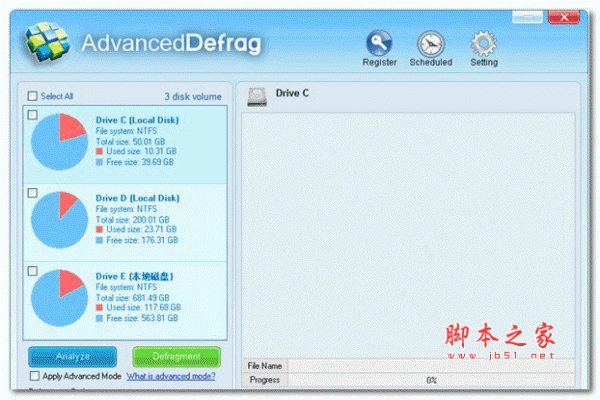
Task: Minimize the AdvancedDefrag window
Action: pos(527,17)
